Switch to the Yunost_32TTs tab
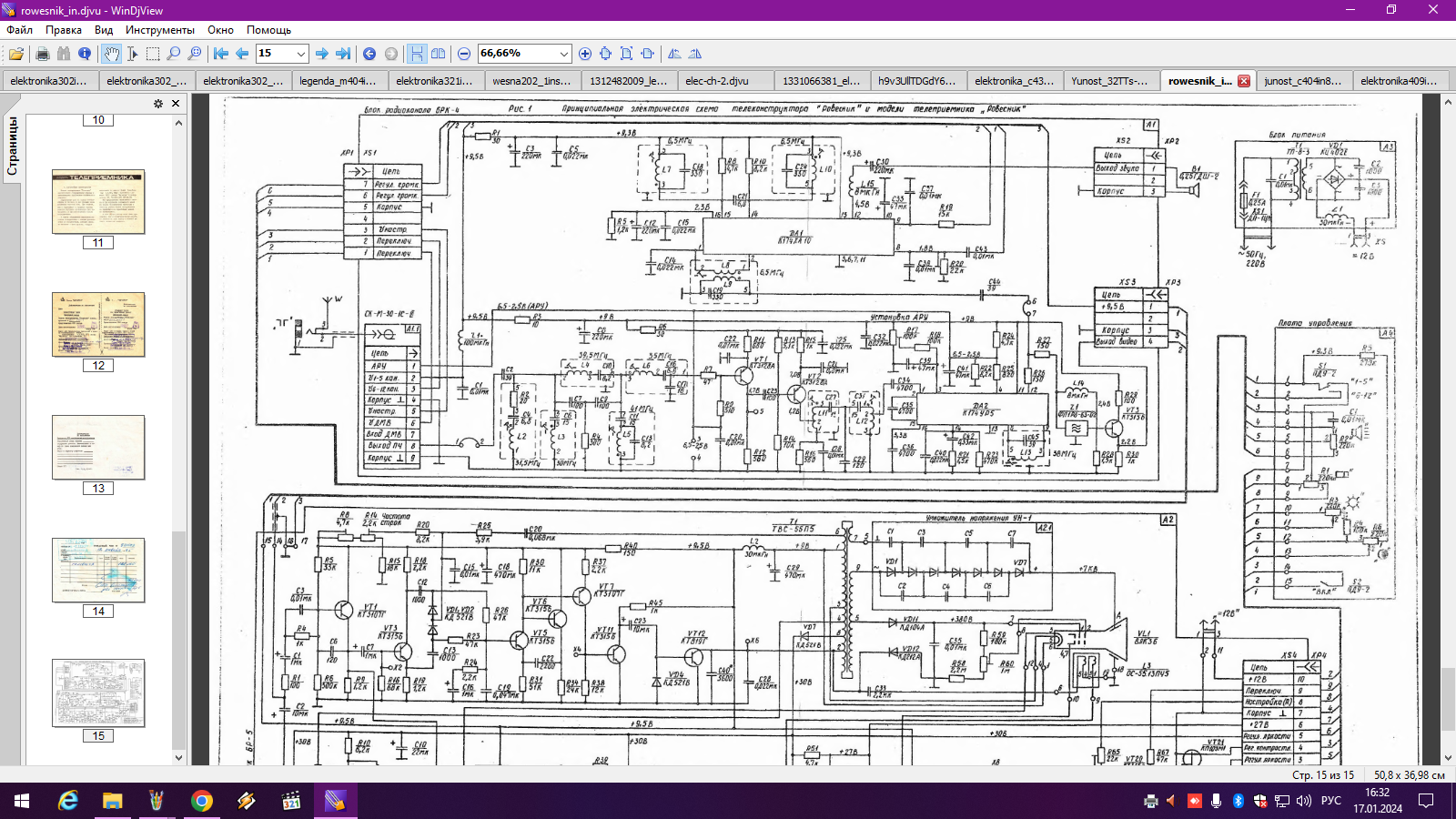 [x=1108, y=81]
